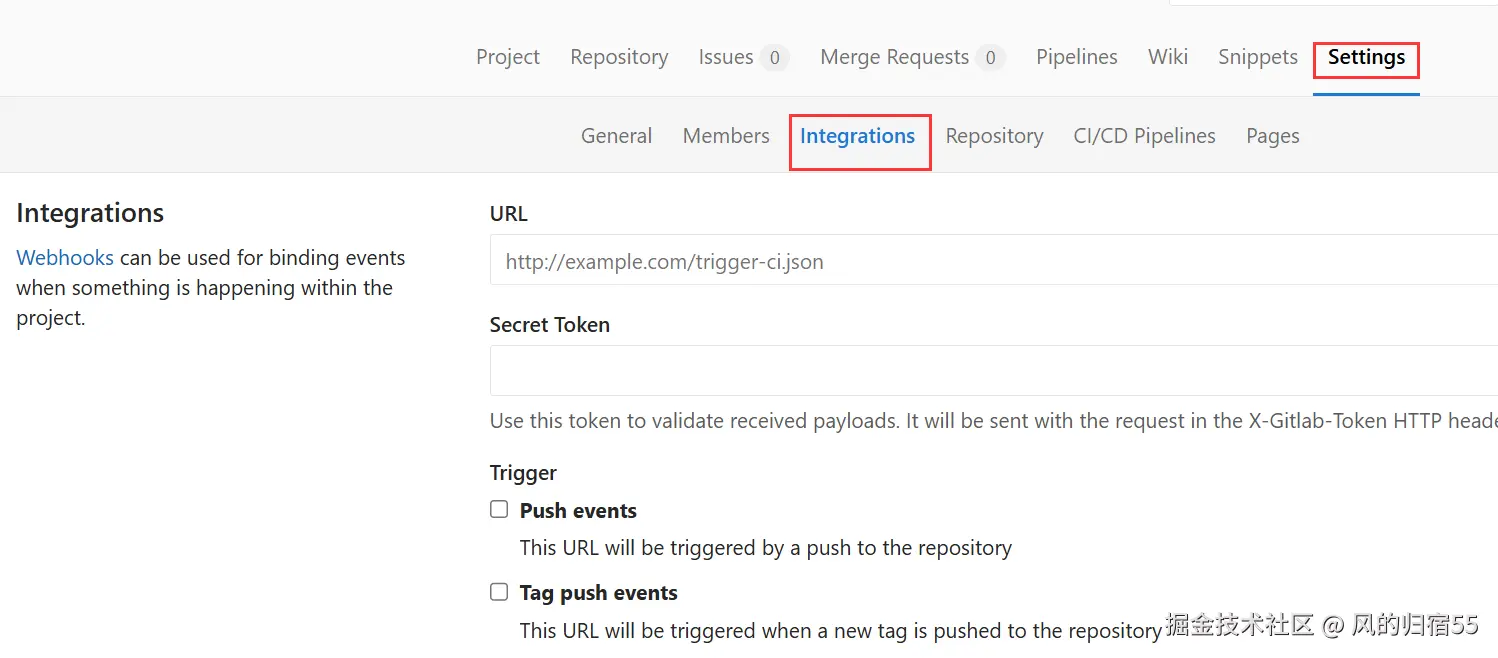Screen dimensions: 1498x658
Task: Follow the Webhooks link
Action: [65, 258]
